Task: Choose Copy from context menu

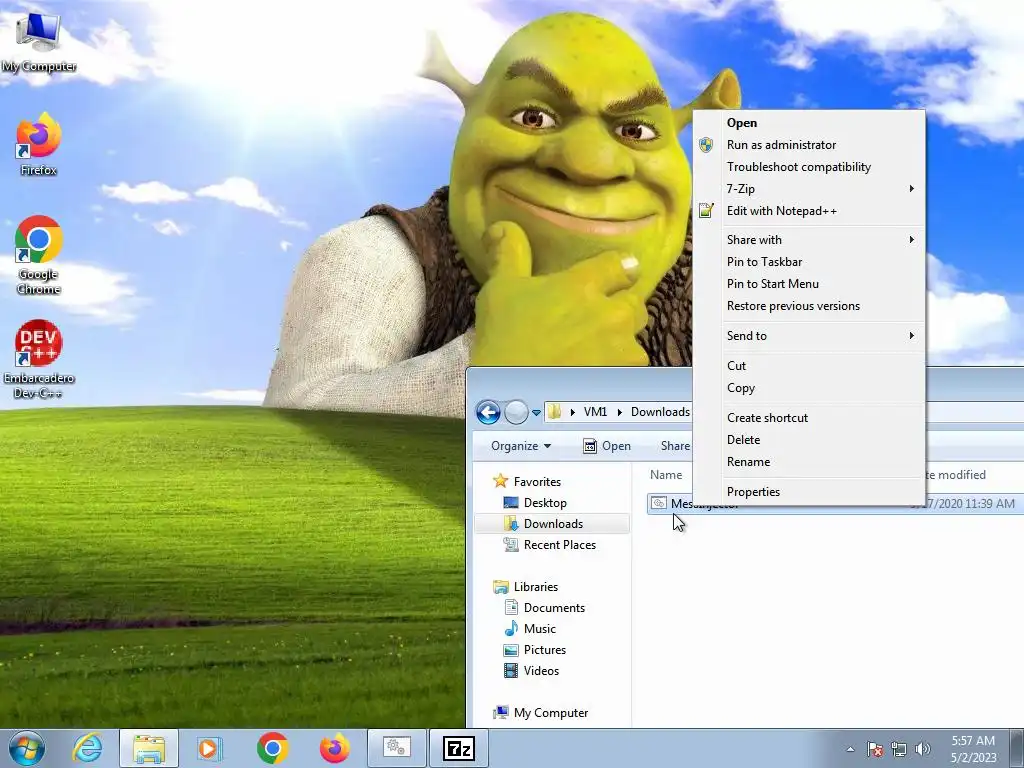Action: 808,388
